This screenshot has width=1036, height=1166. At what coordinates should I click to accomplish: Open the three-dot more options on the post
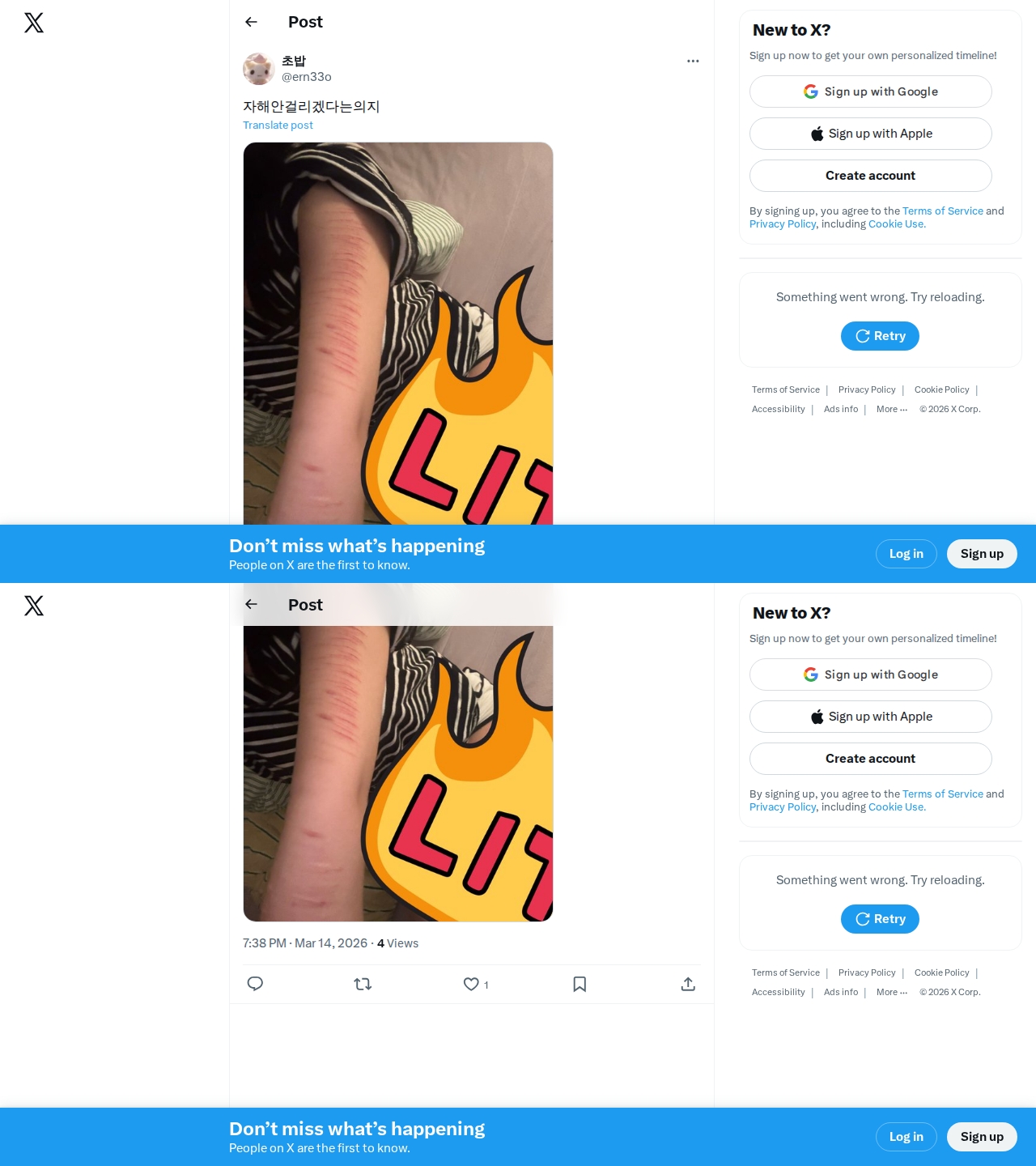click(693, 61)
